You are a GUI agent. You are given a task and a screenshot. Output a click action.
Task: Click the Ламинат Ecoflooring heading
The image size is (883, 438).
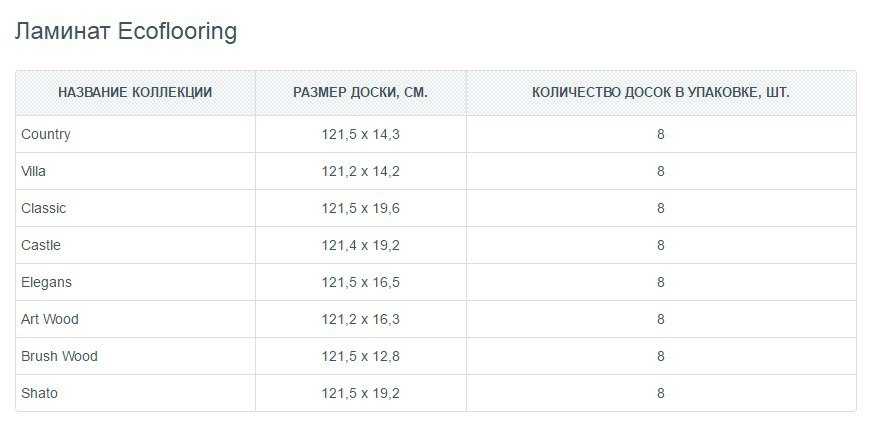click(x=126, y=32)
